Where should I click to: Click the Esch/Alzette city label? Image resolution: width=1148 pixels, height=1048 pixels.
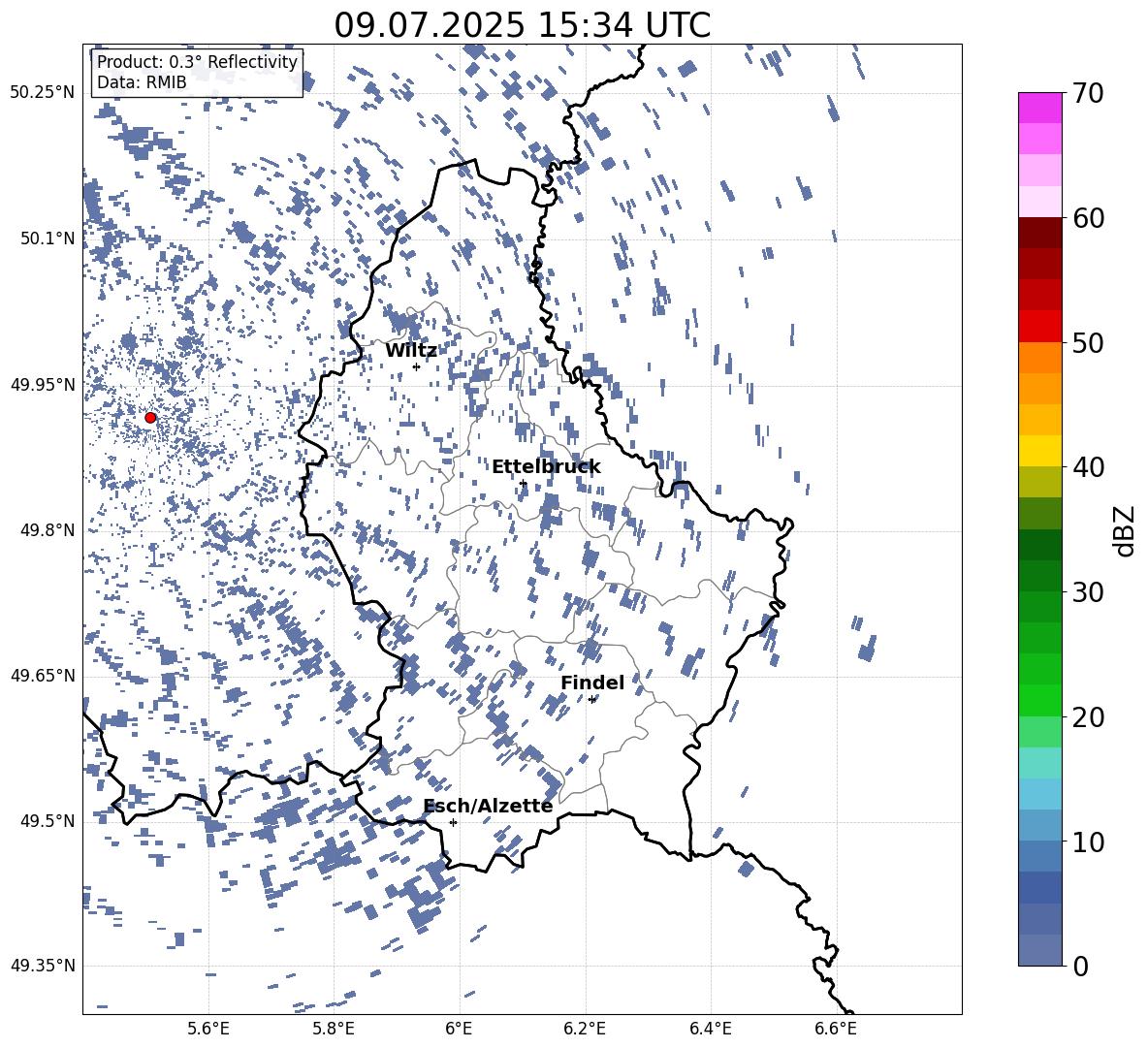488,806
